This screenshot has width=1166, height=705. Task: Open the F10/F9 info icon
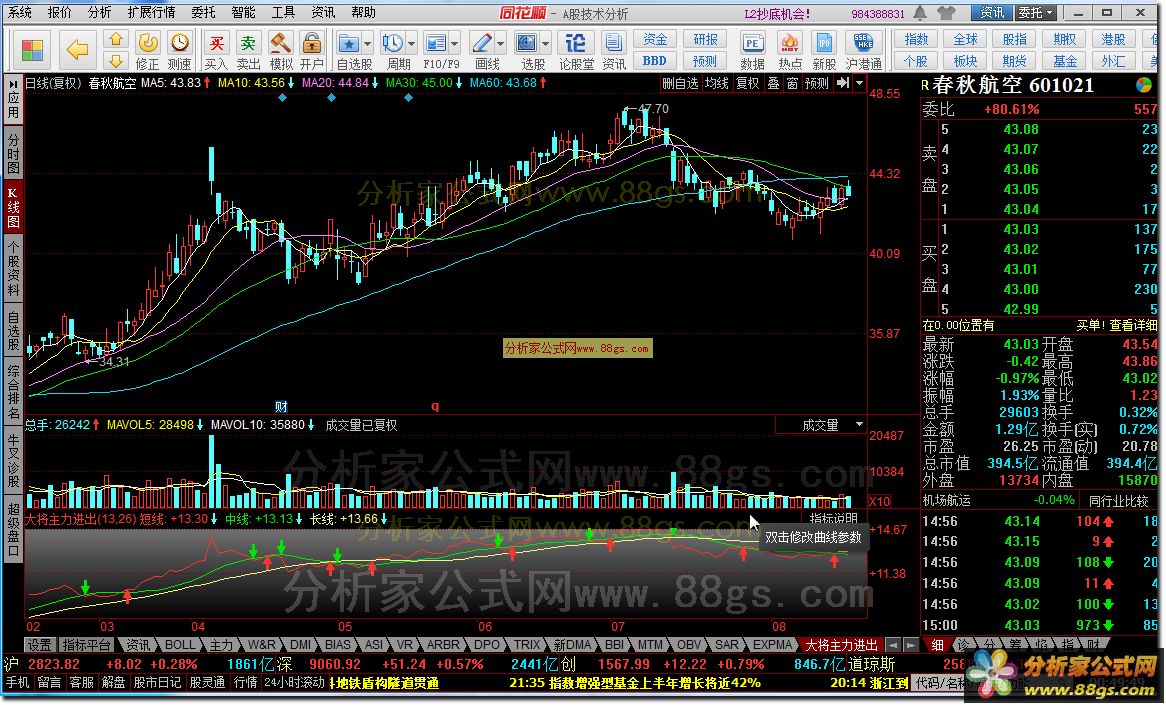[x=436, y=43]
